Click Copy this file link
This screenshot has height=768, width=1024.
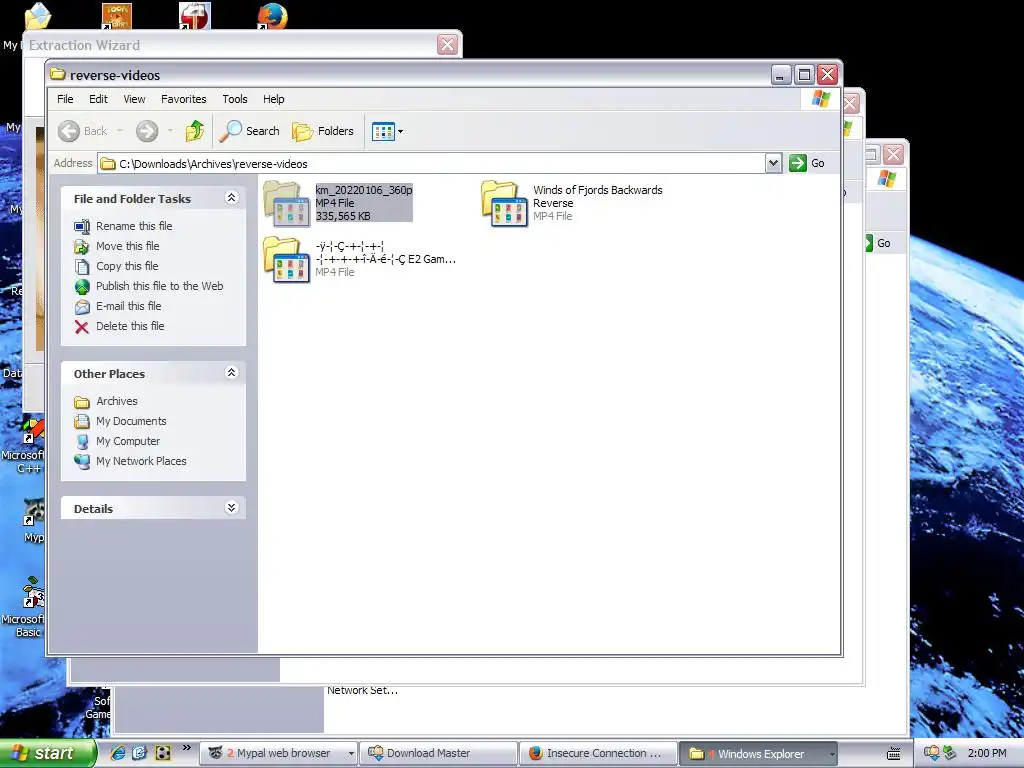127,266
